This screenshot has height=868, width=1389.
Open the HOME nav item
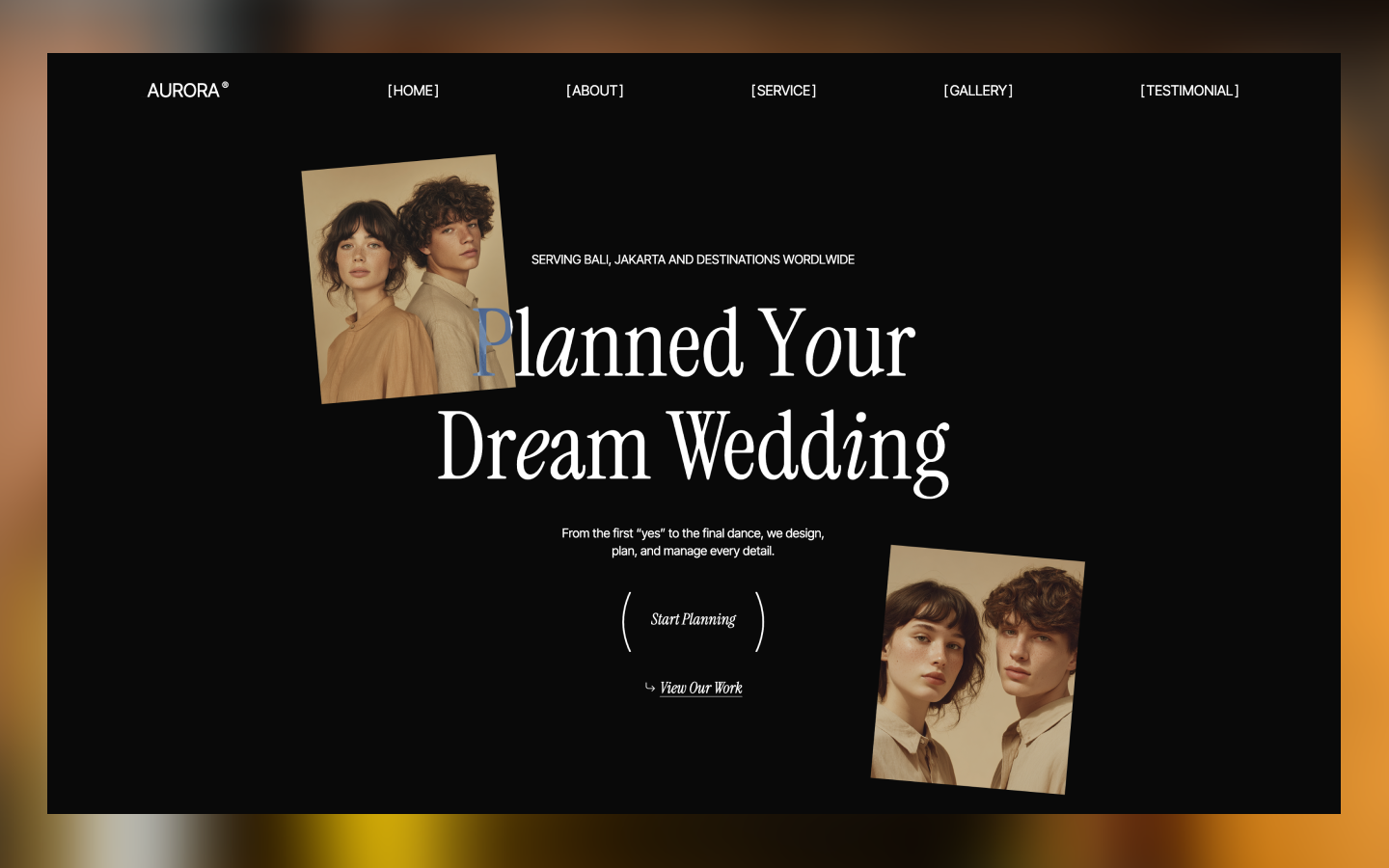[x=413, y=91]
